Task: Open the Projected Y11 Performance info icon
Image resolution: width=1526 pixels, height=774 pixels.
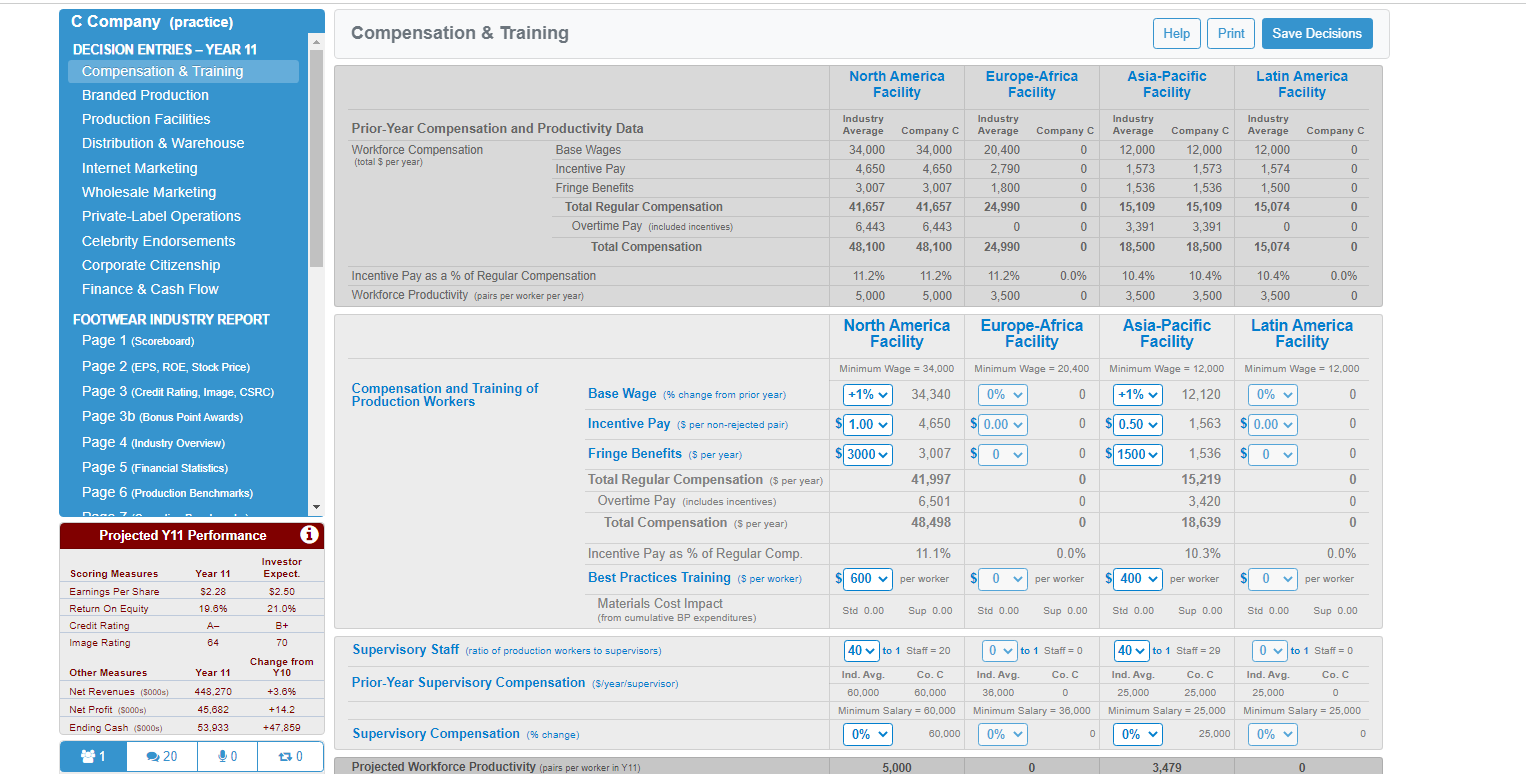Action: [x=311, y=536]
